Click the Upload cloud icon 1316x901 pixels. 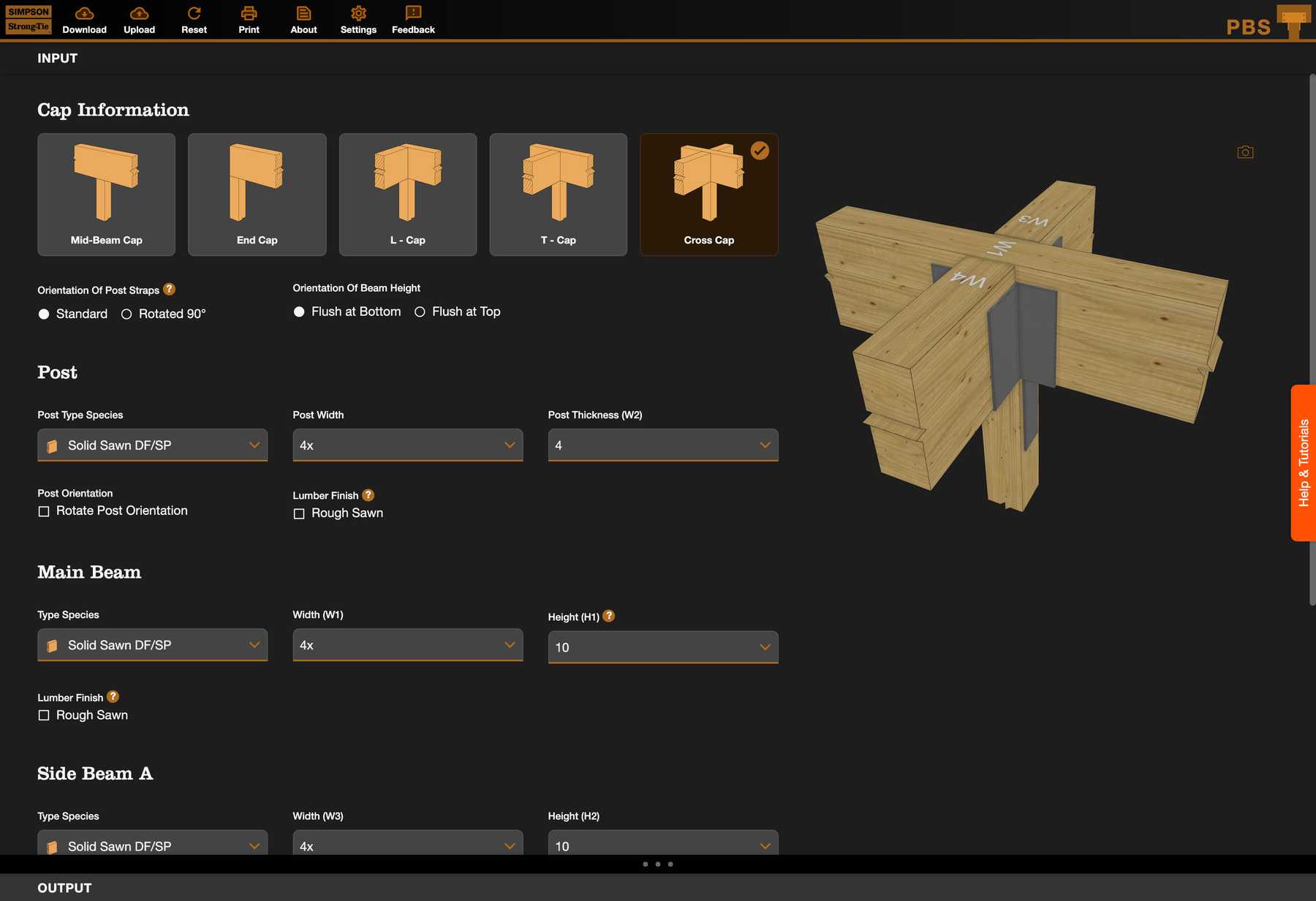click(x=139, y=14)
